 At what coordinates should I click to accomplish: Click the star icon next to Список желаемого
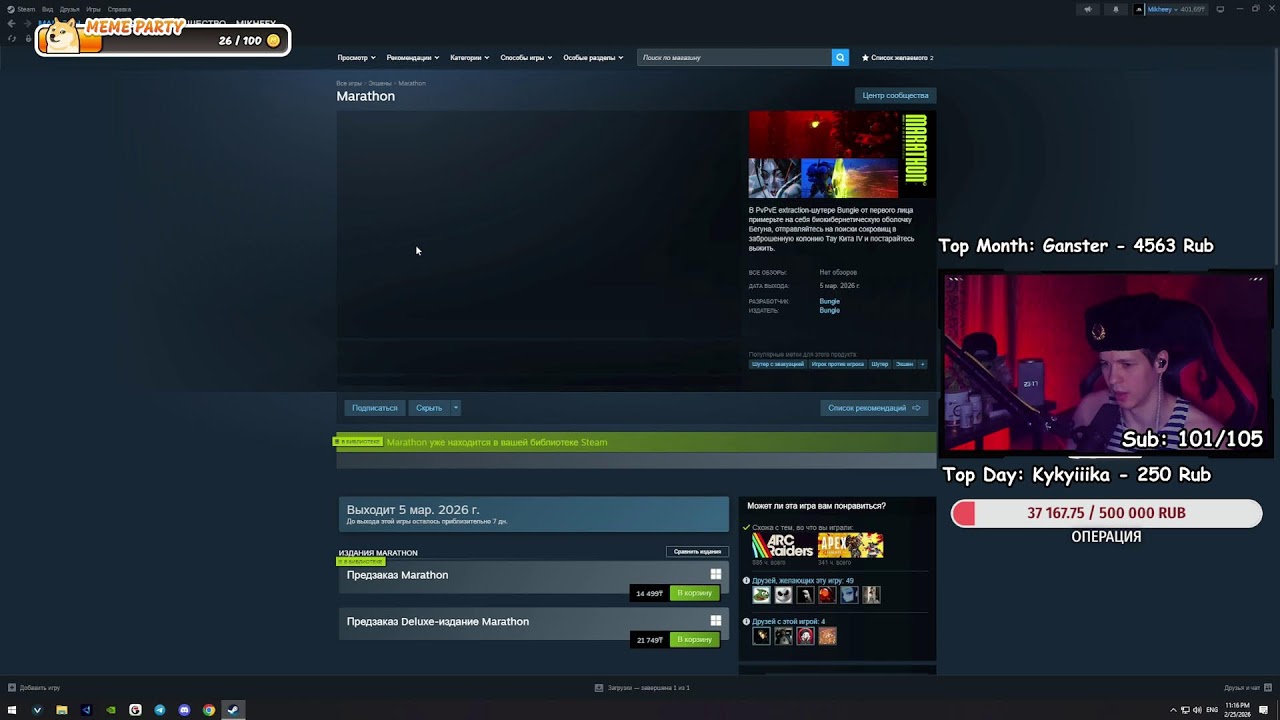click(866, 58)
